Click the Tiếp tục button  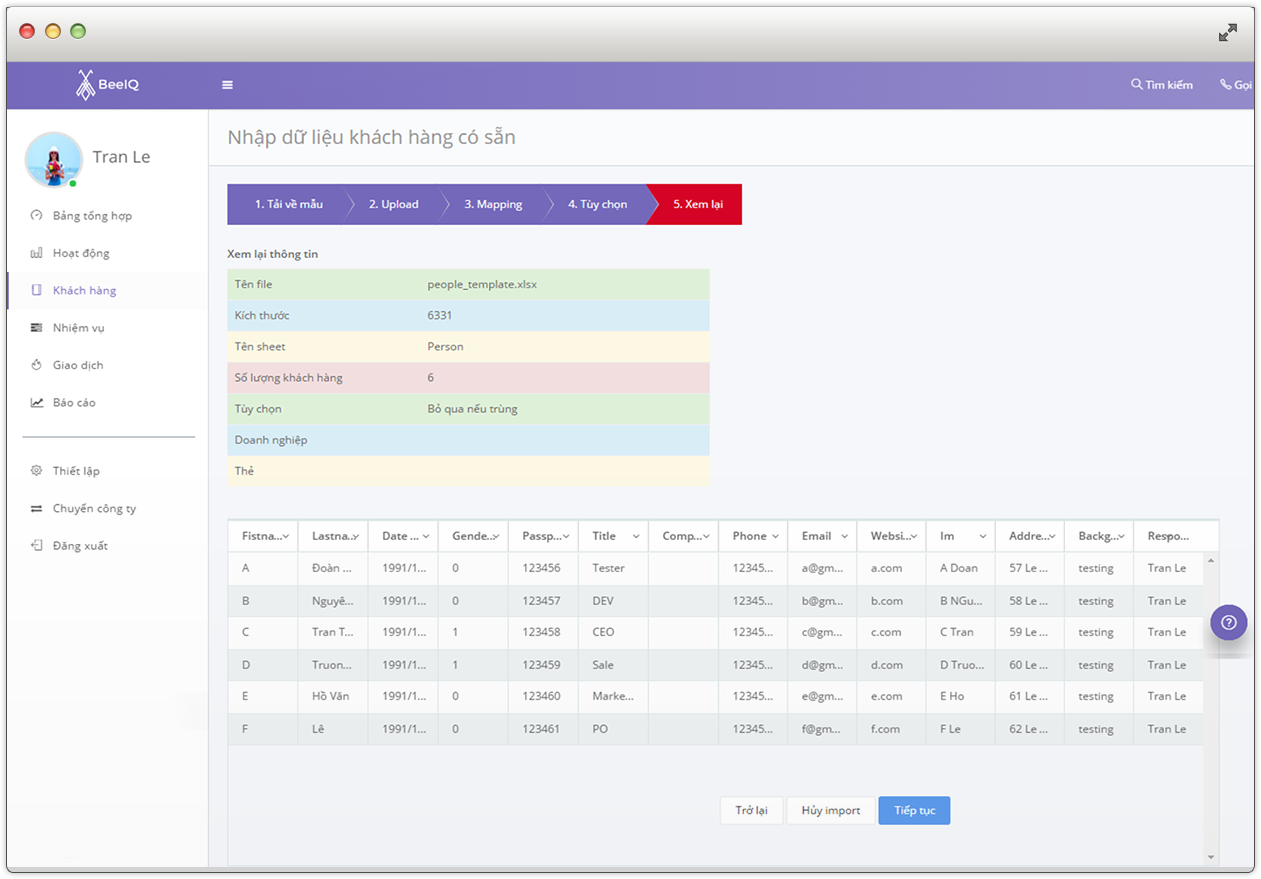tap(914, 810)
